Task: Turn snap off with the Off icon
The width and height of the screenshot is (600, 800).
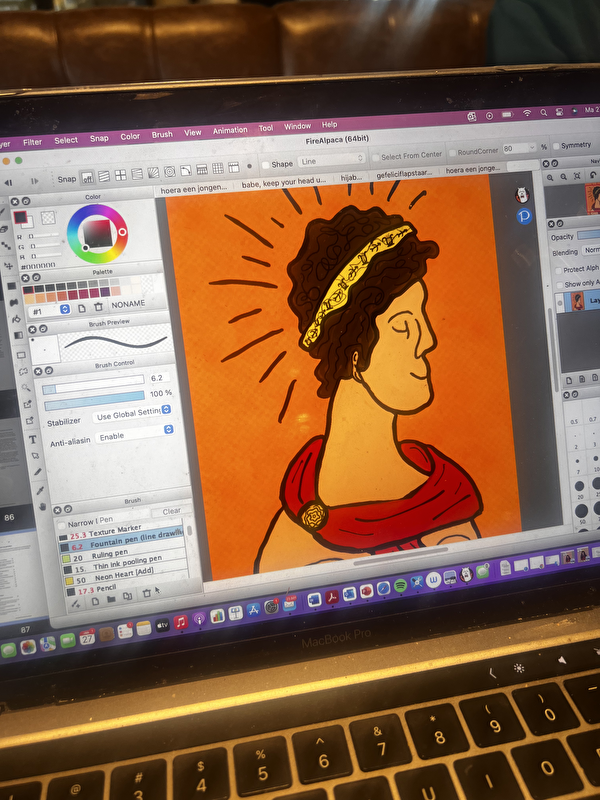Action: click(x=88, y=178)
